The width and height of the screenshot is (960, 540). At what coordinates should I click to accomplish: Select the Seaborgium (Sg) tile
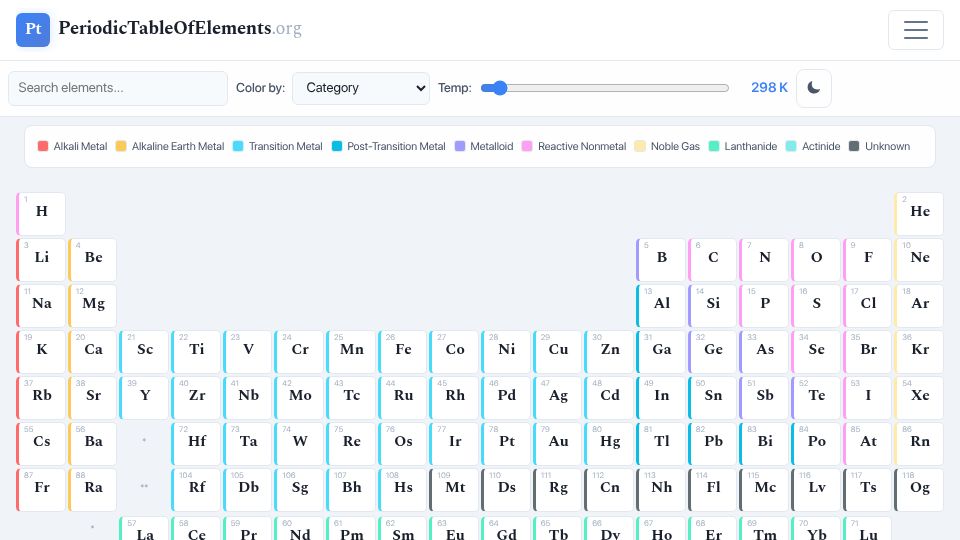tap(299, 490)
